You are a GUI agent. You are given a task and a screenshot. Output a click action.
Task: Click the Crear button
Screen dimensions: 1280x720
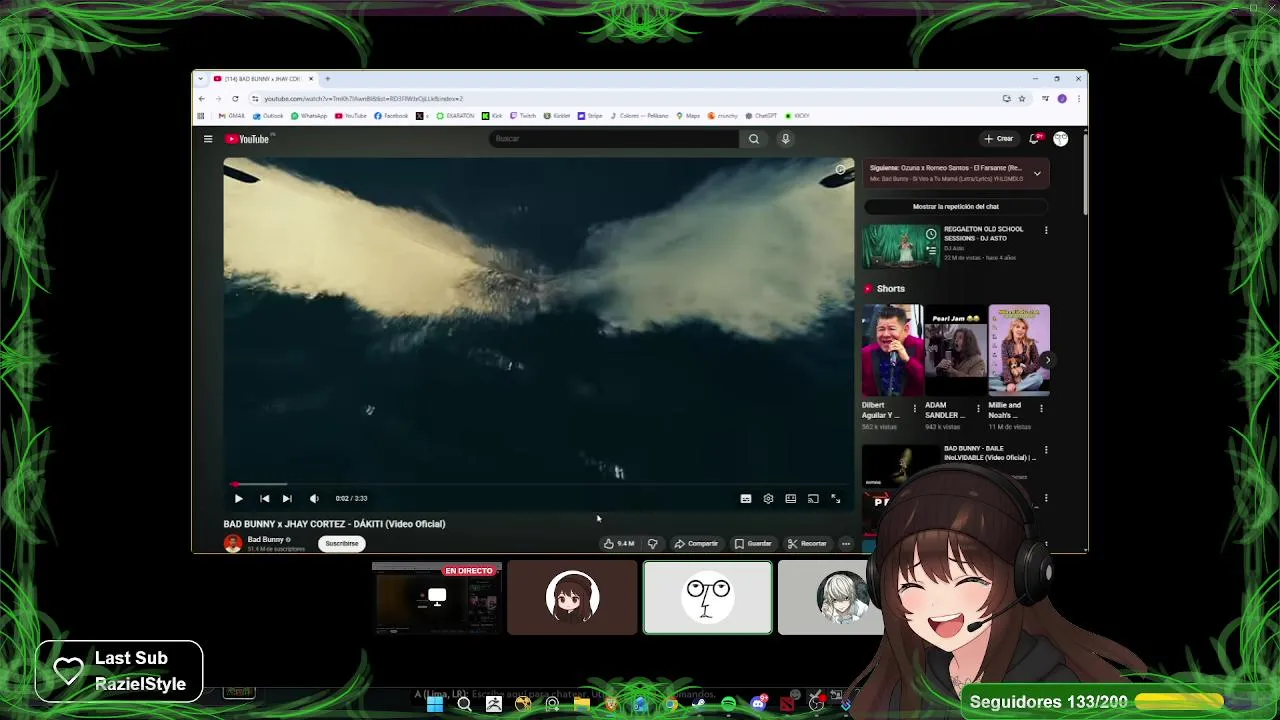[999, 139]
